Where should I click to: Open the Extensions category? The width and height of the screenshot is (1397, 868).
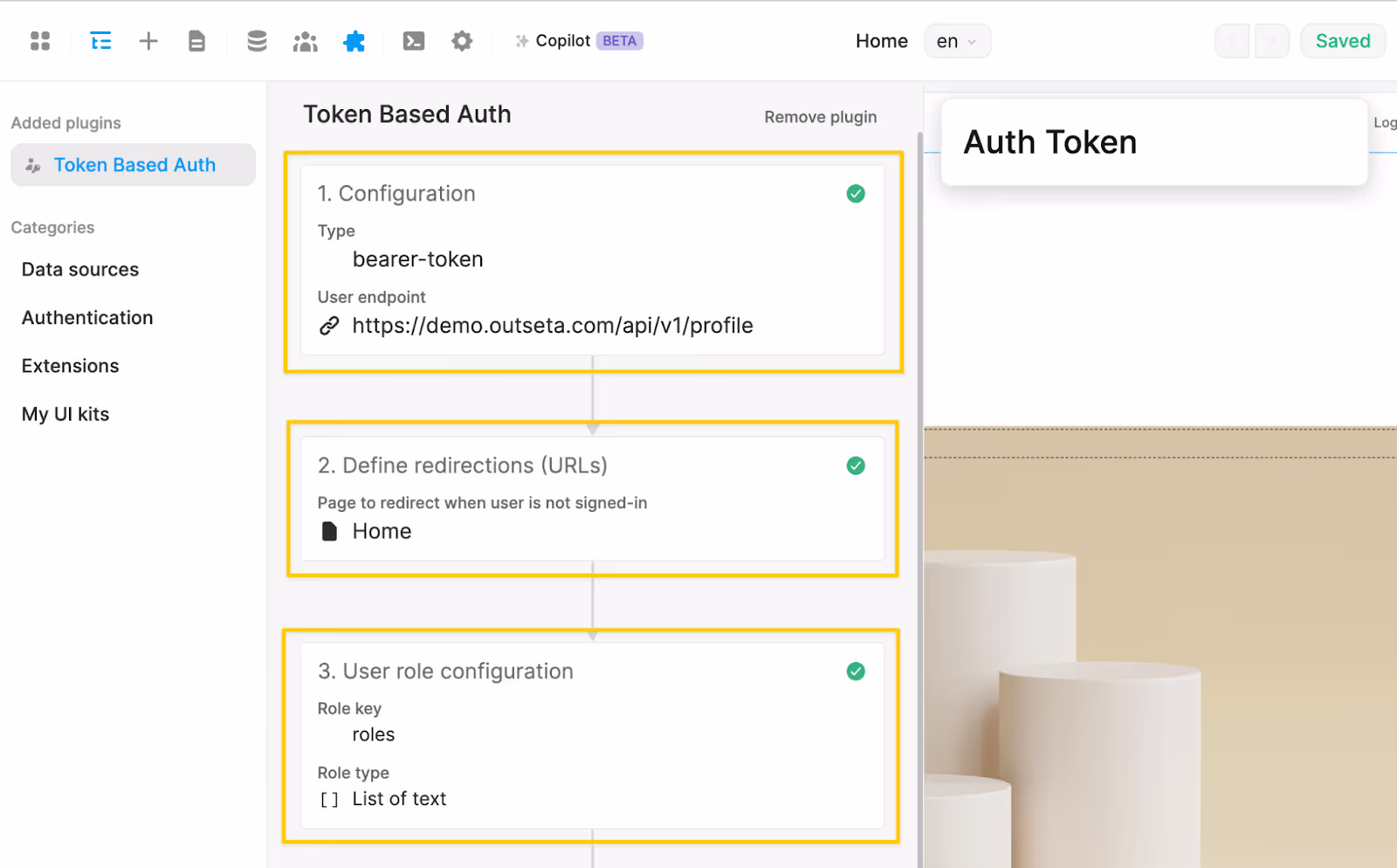[x=71, y=366]
